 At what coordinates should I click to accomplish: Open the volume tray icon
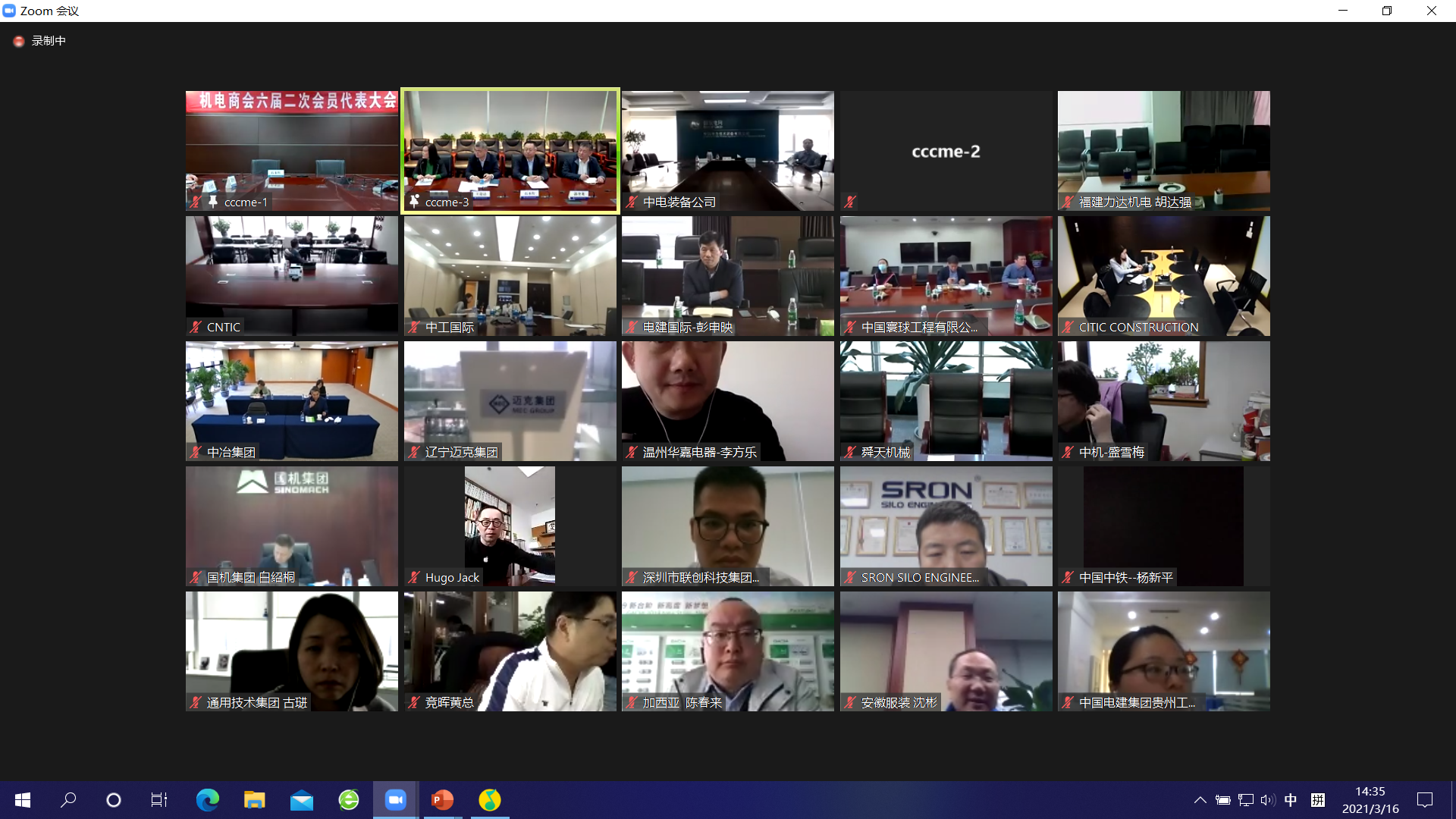(x=1268, y=800)
